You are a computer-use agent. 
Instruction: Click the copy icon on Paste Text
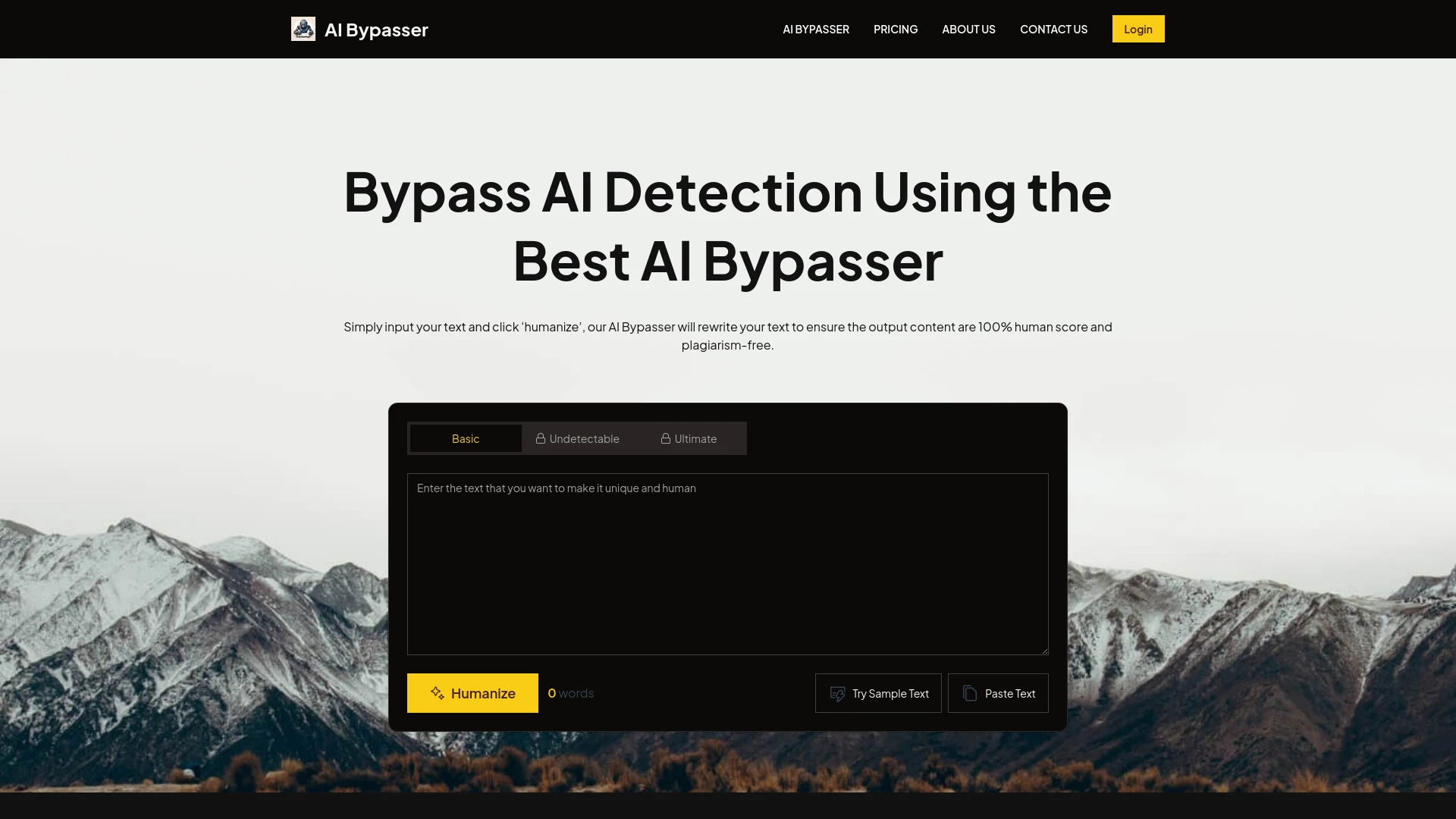click(969, 693)
